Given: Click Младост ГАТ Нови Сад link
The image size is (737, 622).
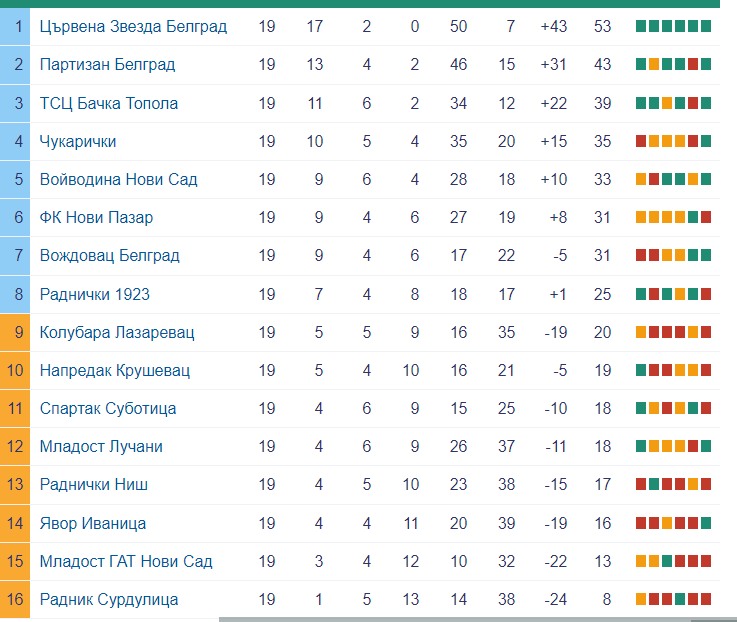Looking at the screenshot, I should click(126, 561).
